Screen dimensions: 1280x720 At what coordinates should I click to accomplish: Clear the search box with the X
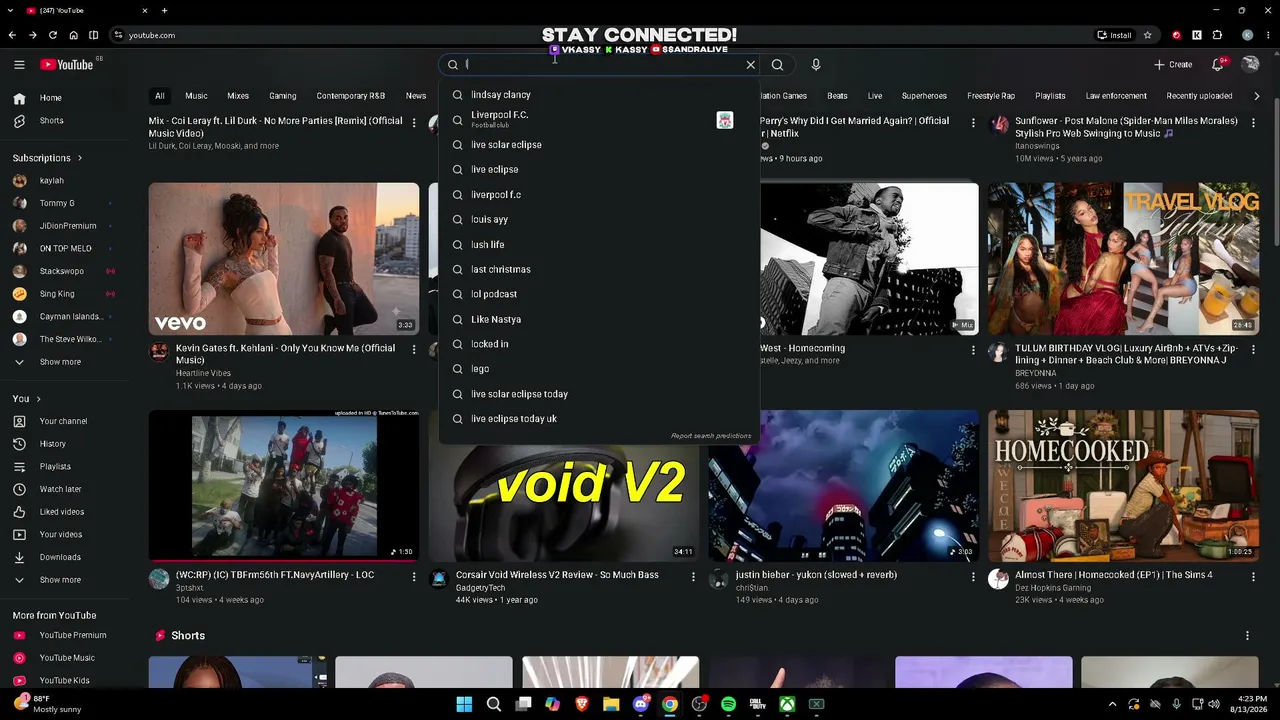750,65
